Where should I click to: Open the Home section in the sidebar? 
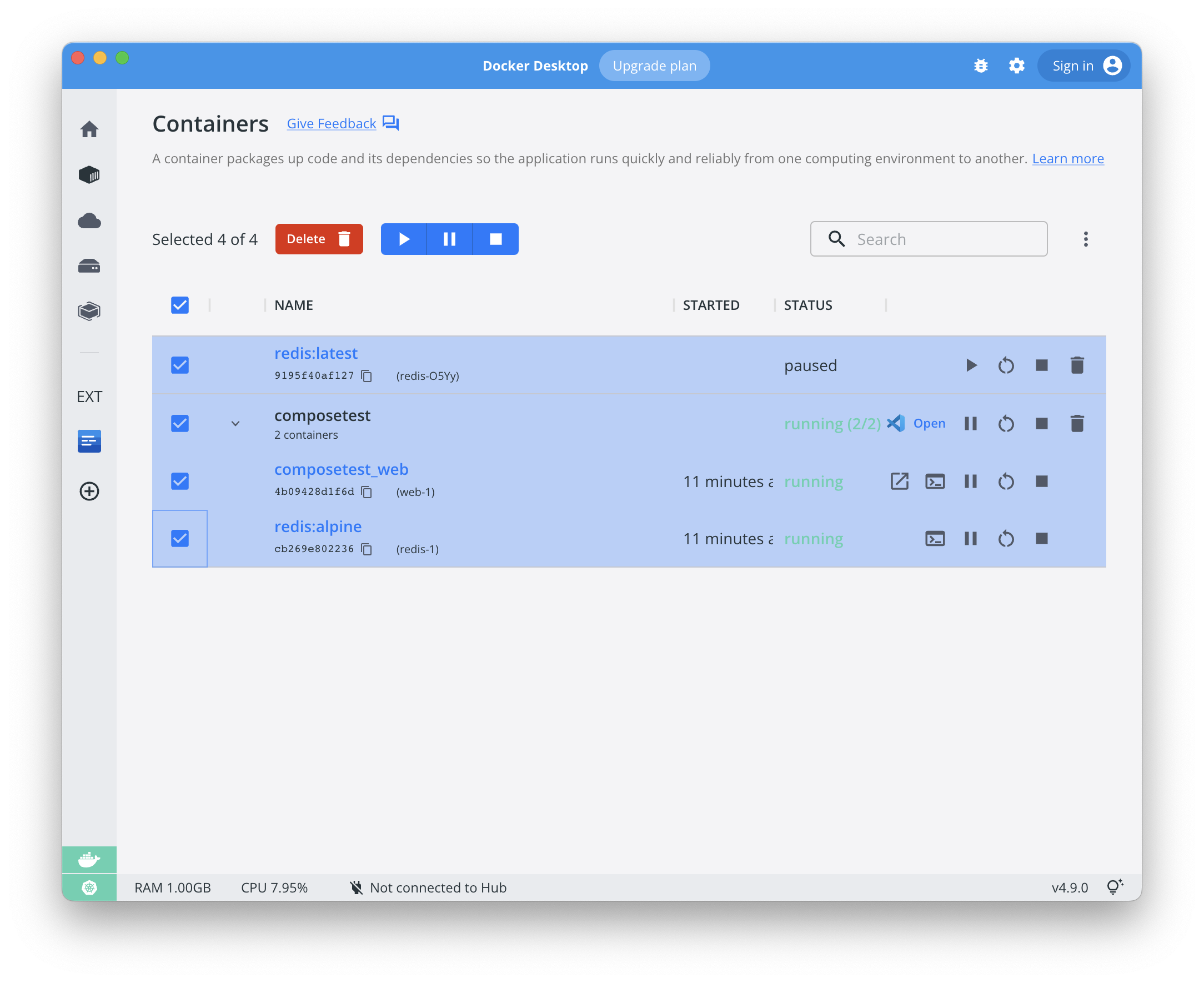click(x=89, y=129)
